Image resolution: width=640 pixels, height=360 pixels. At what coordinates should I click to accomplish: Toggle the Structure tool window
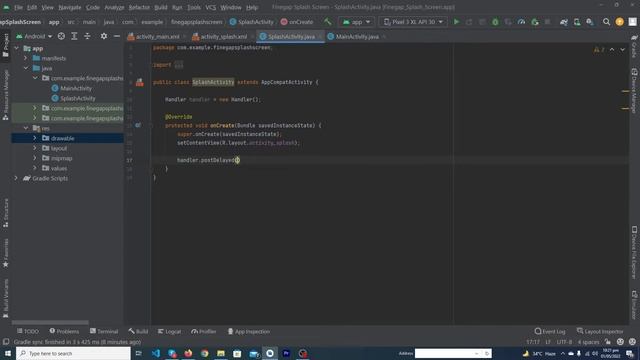pos(6,213)
